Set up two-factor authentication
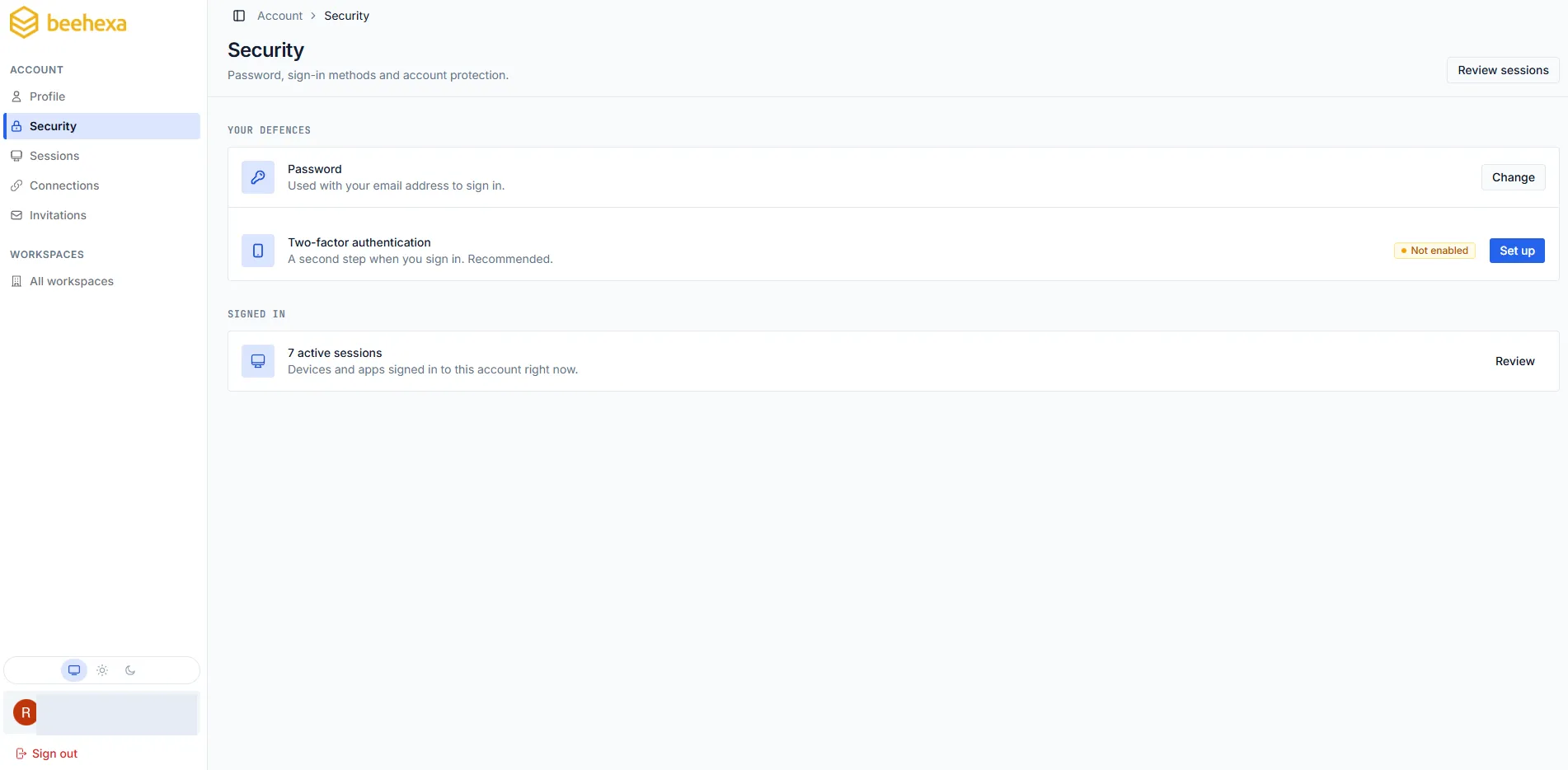 click(x=1517, y=251)
